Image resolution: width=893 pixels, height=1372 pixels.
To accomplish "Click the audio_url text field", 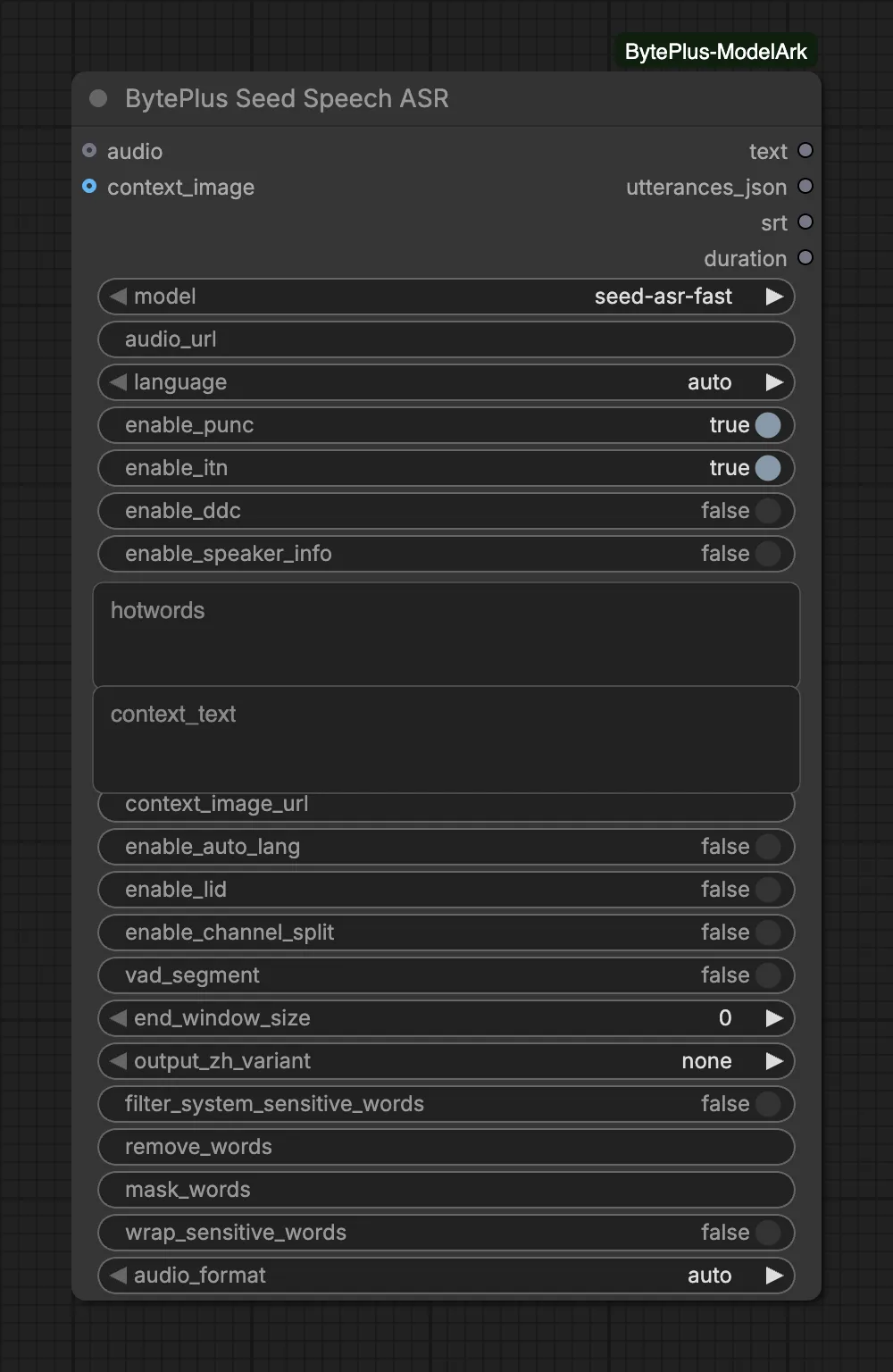I will coord(446,339).
